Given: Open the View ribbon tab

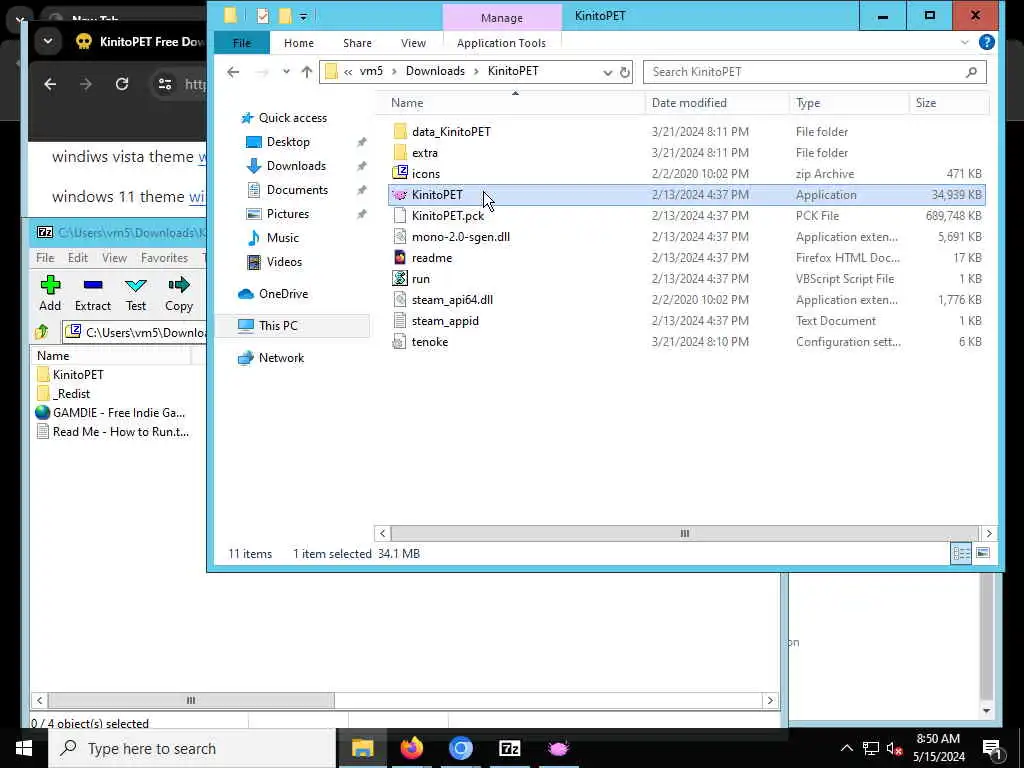Looking at the screenshot, I should 413,42.
